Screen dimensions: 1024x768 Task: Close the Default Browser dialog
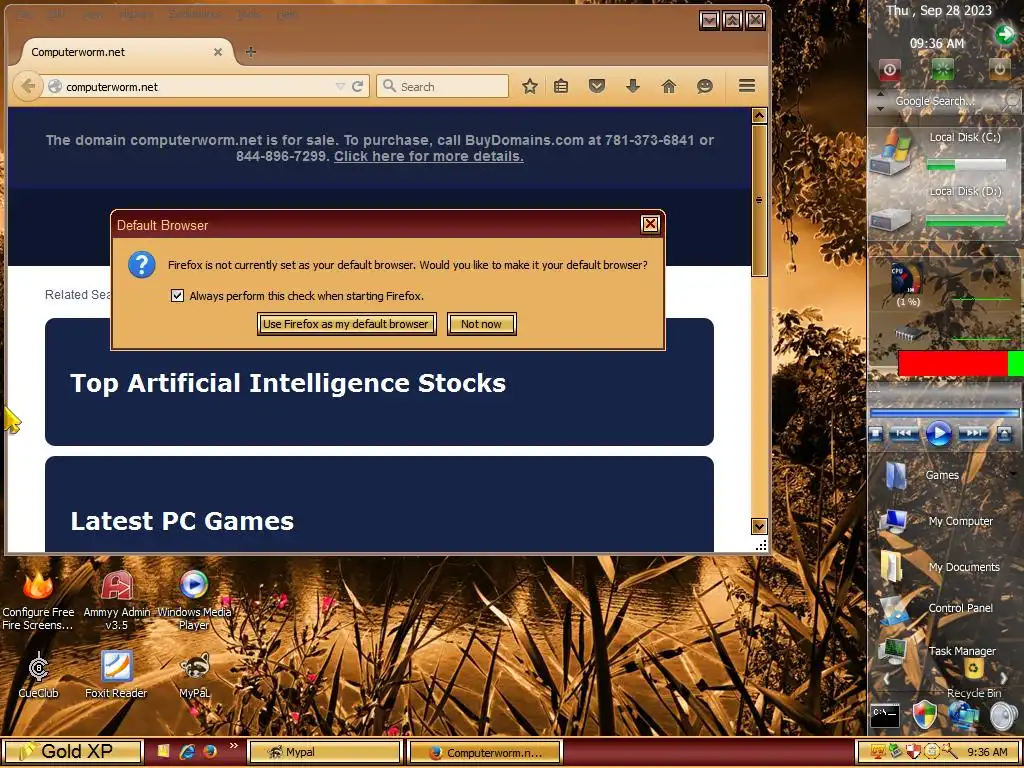(x=650, y=225)
